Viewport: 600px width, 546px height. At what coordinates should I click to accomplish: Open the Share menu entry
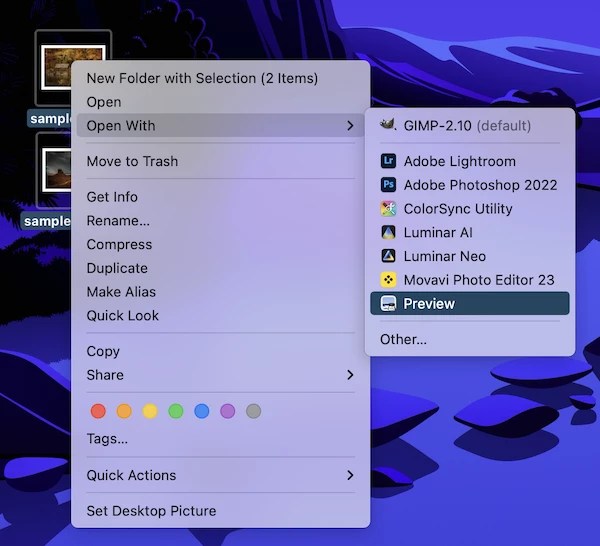pyautogui.click(x=220, y=375)
